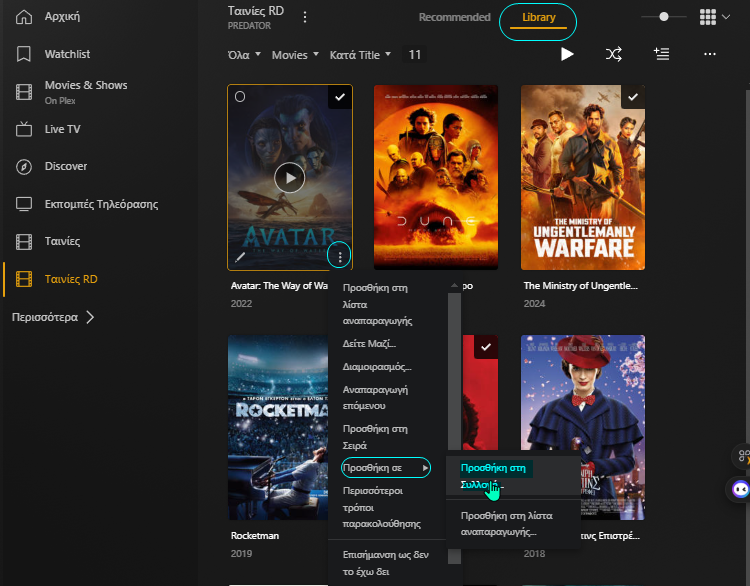Screen dimensions: 750x586
Task: Select Προσθήκη στη Συλλογή submenu item
Action: tap(513, 476)
